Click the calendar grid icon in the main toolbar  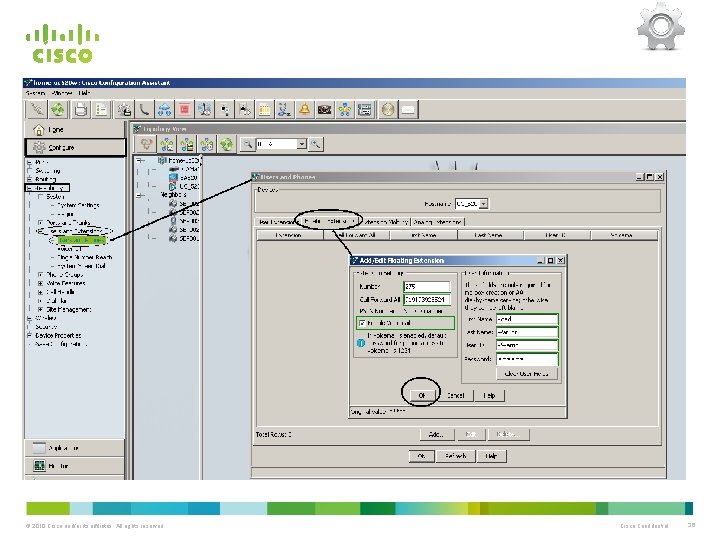(x=264, y=110)
